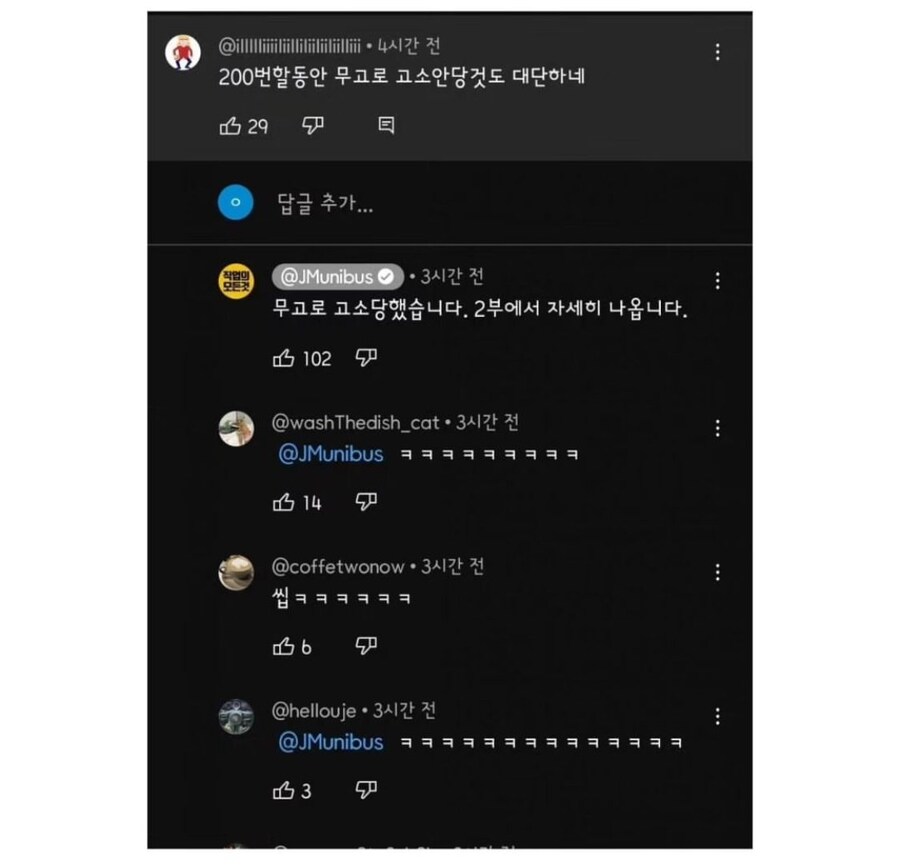Open options menu for @coffetwonow's comment
This screenshot has height=865, width=900.
tap(718, 571)
